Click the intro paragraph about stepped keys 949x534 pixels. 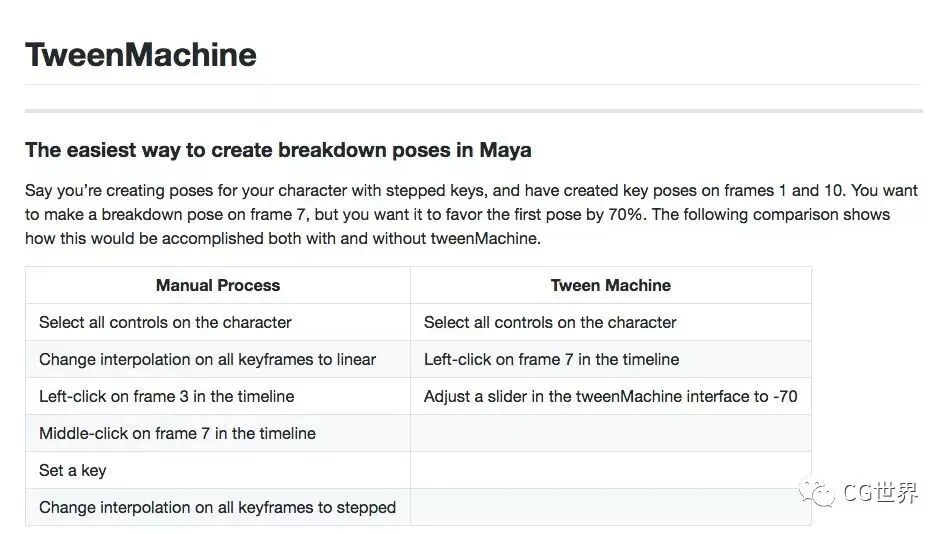tap(457, 214)
